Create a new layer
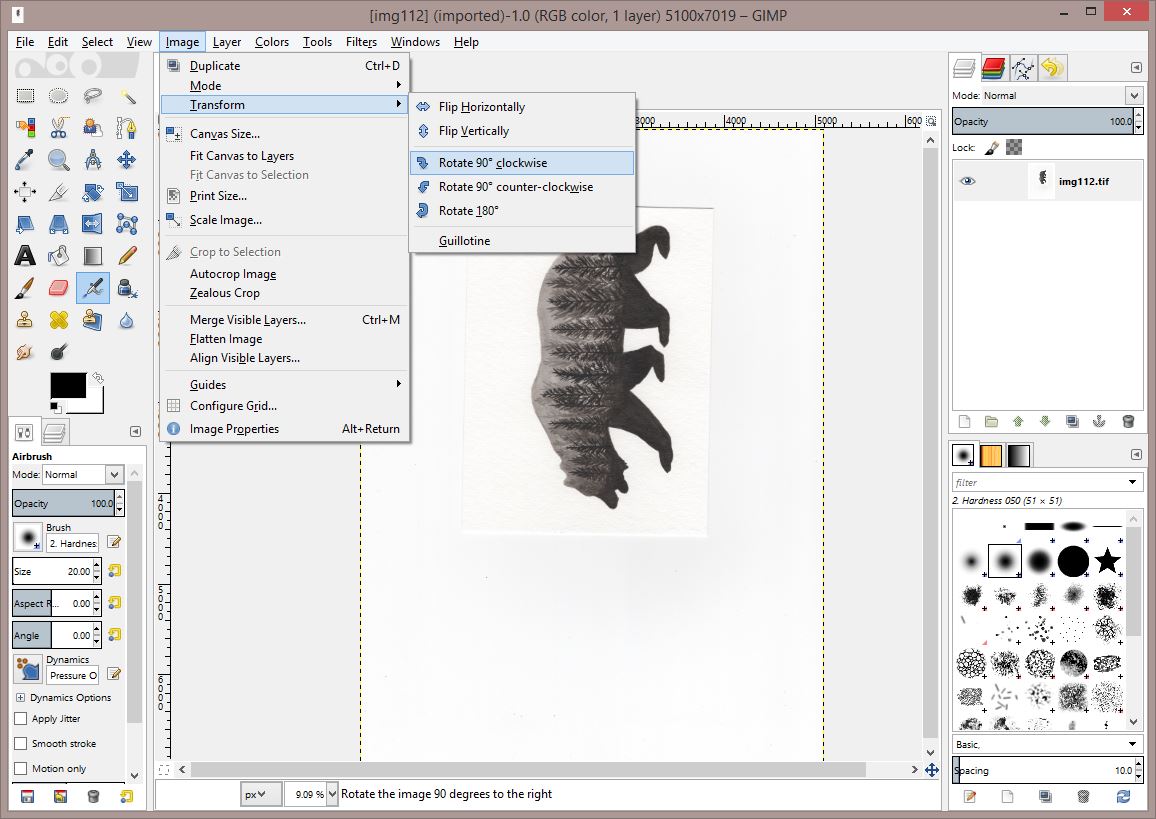This screenshot has height=819, width=1156. pyautogui.click(x=963, y=421)
